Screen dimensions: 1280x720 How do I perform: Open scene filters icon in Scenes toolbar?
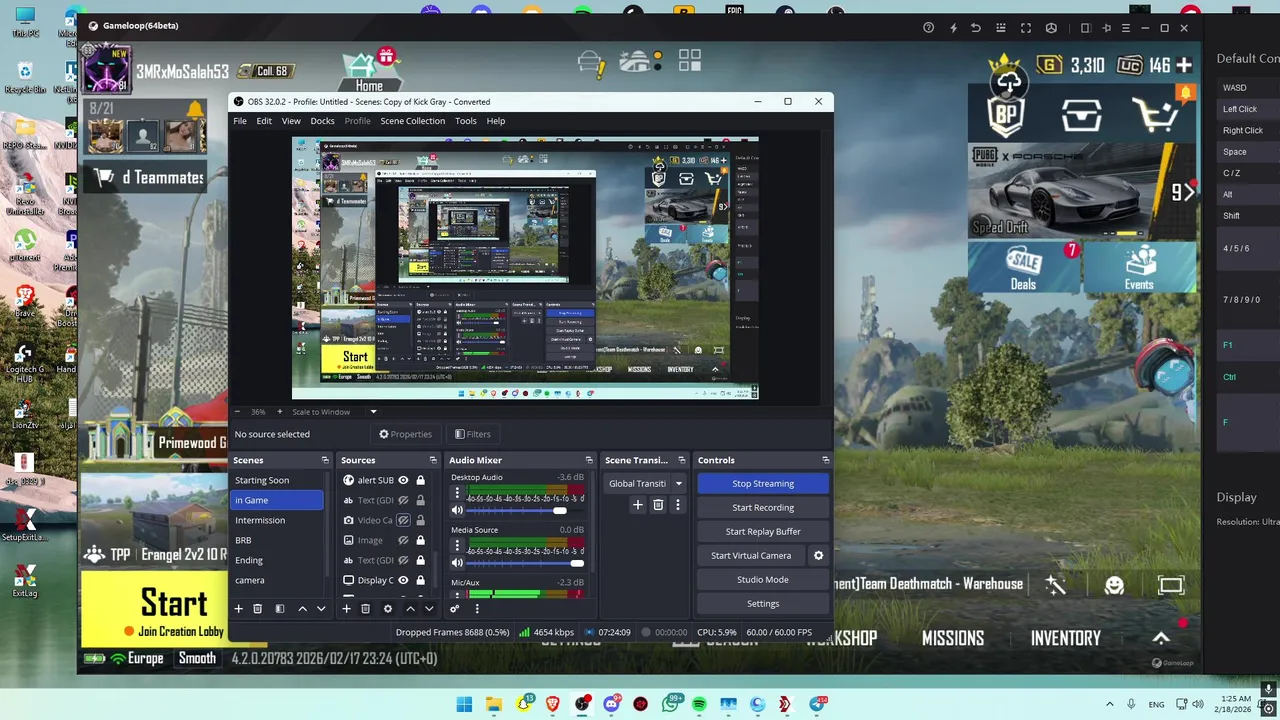(x=279, y=608)
